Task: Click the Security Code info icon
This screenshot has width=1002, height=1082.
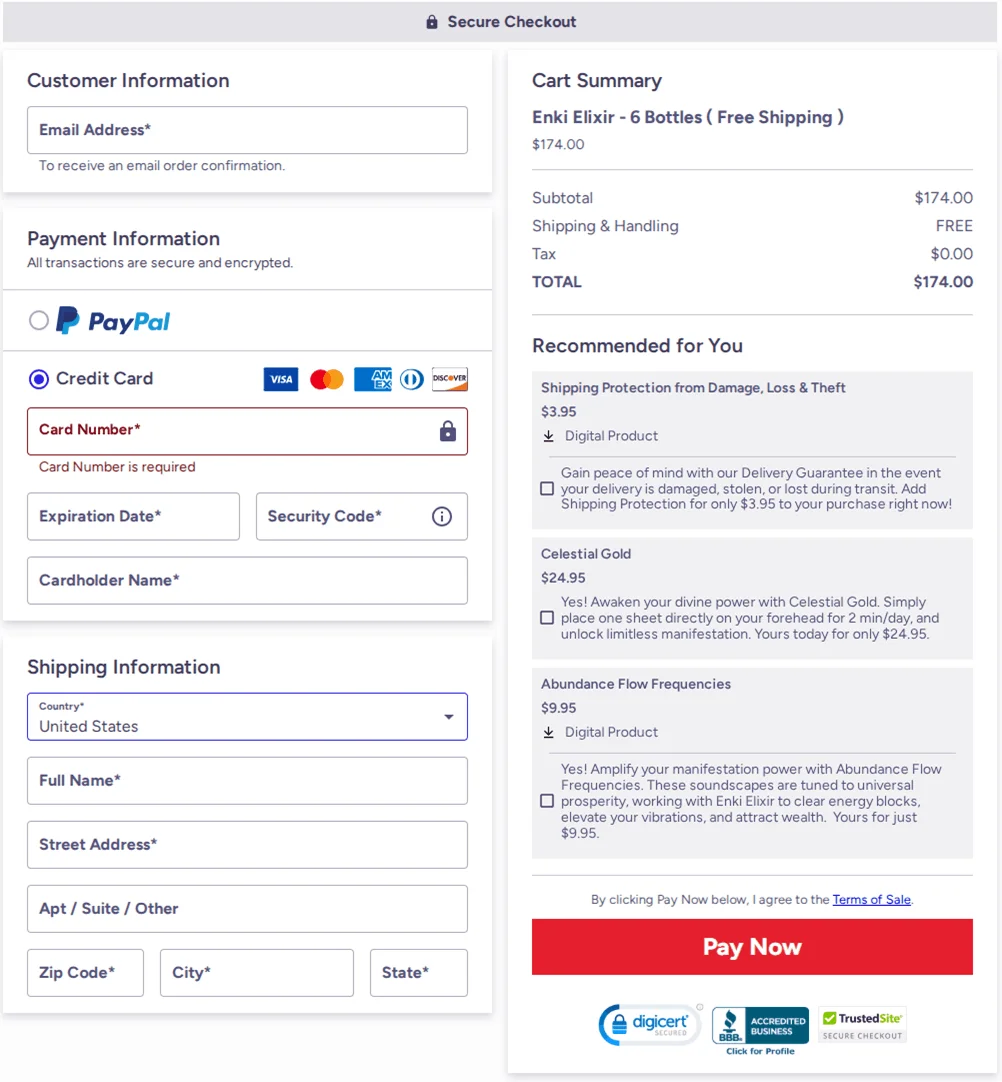Action: coord(442,516)
